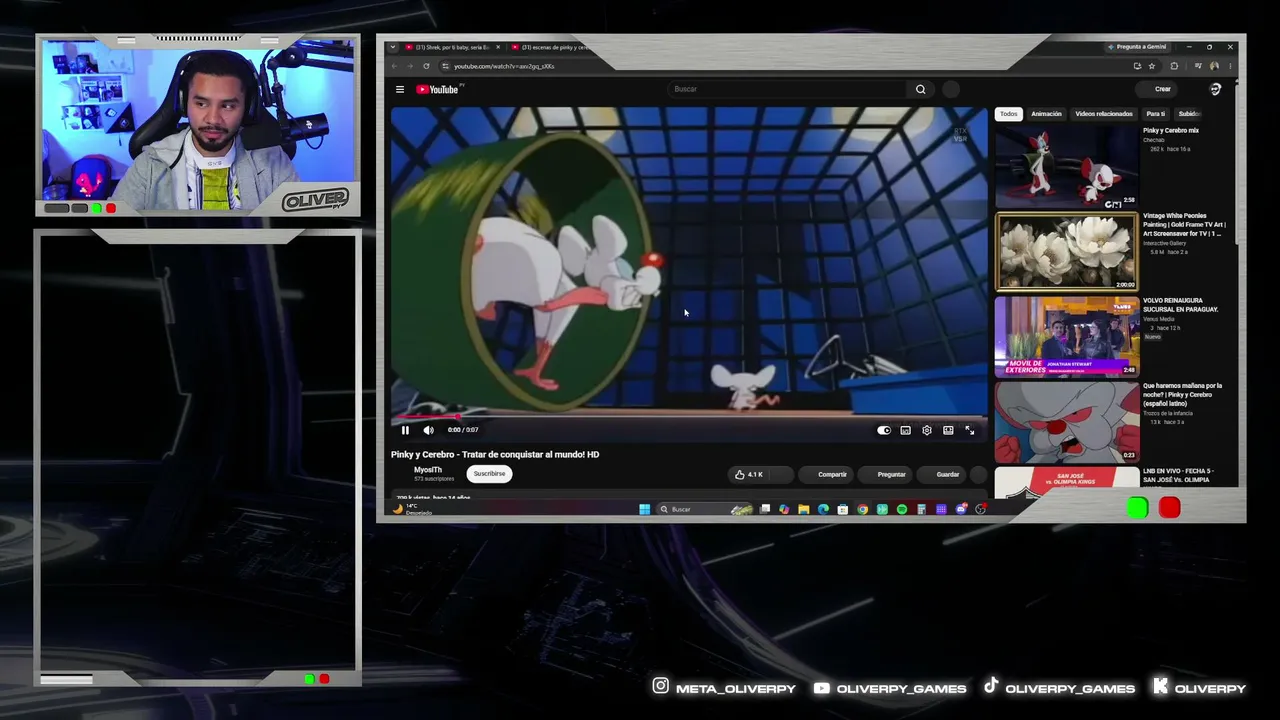Click the Preguntar a Gemini button
This screenshot has width=1280, height=720.
(x=1137, y=47)
